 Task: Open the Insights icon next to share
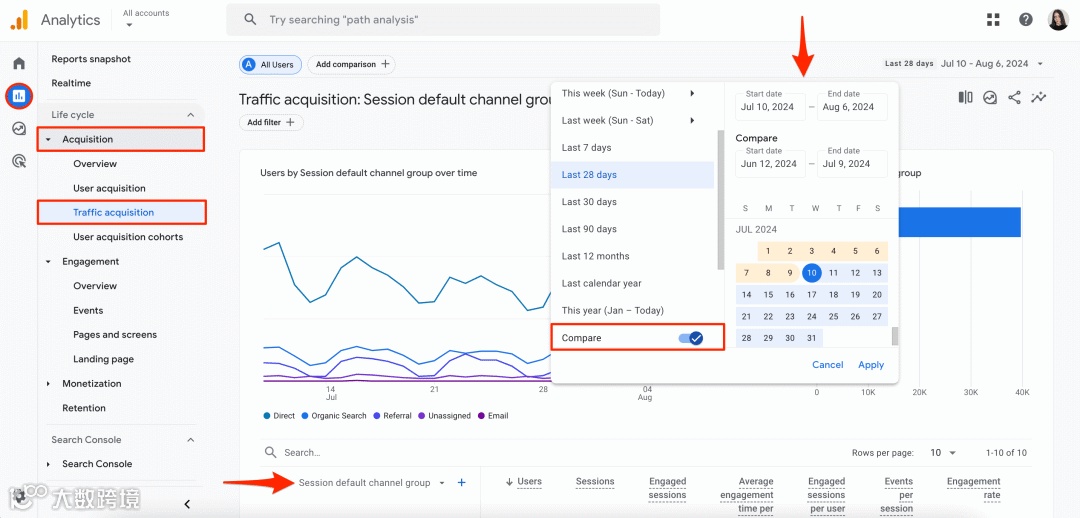coord(990,98)
